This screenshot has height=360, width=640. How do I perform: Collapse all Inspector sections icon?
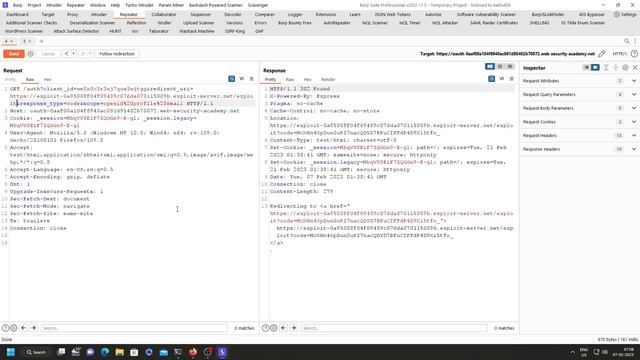tap(616, 68)
